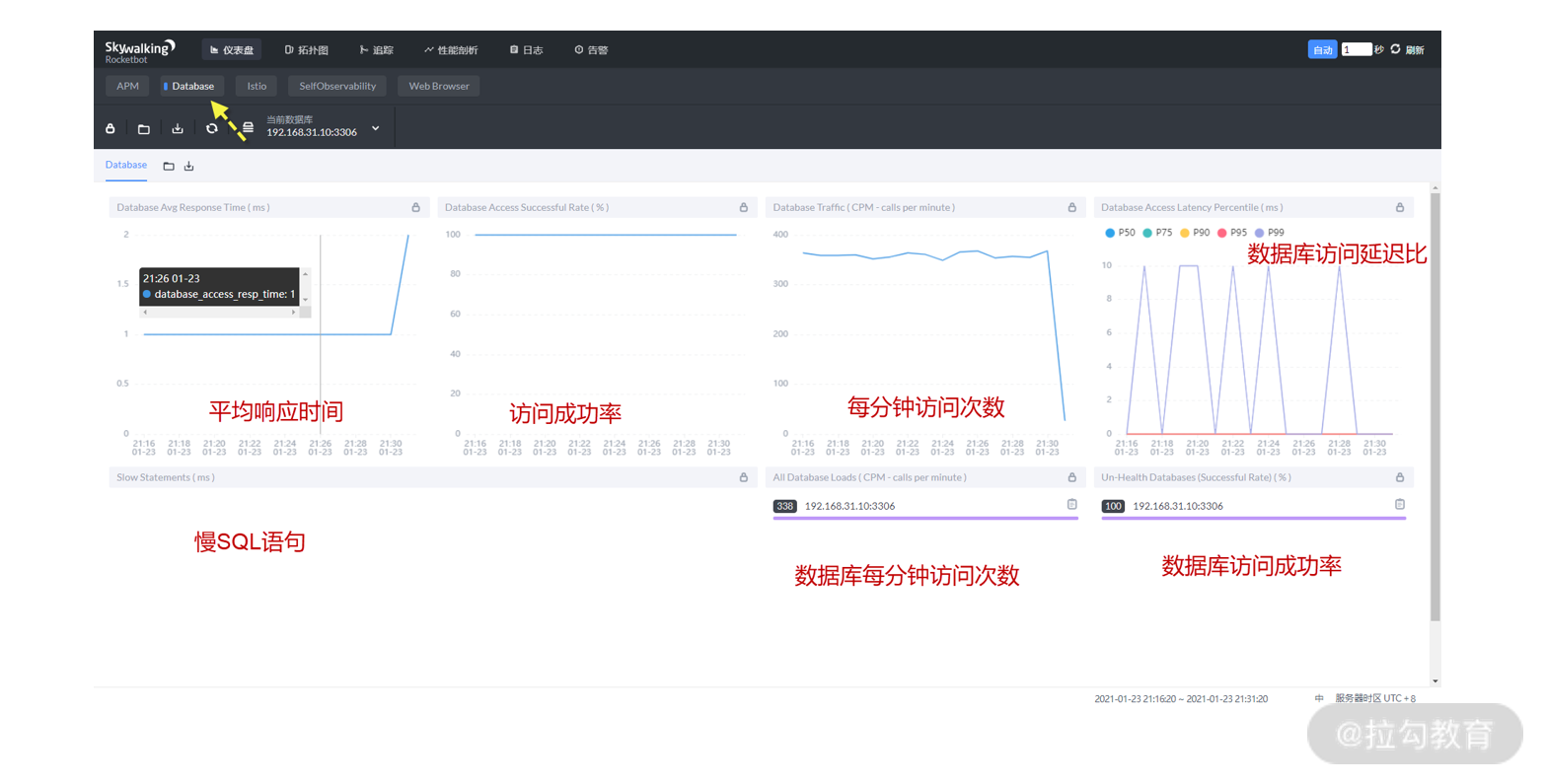Click lock icon on Un-Health Databases panel
This screenshot has width=1545, height=784.
(1400, 477)
